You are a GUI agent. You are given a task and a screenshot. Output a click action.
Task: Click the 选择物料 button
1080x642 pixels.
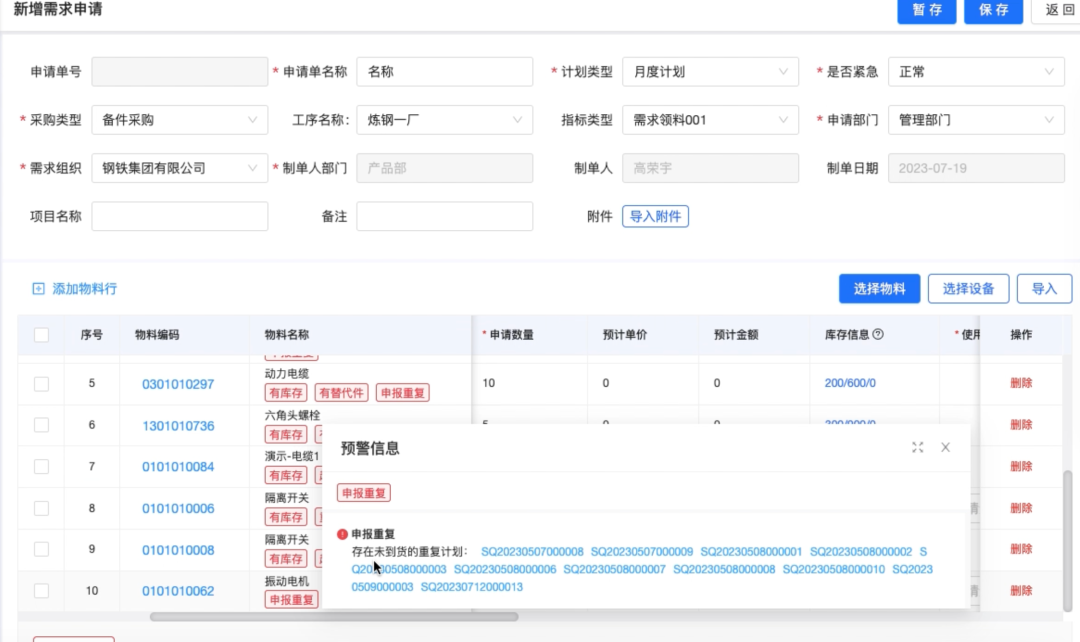[x=879, y=288]
